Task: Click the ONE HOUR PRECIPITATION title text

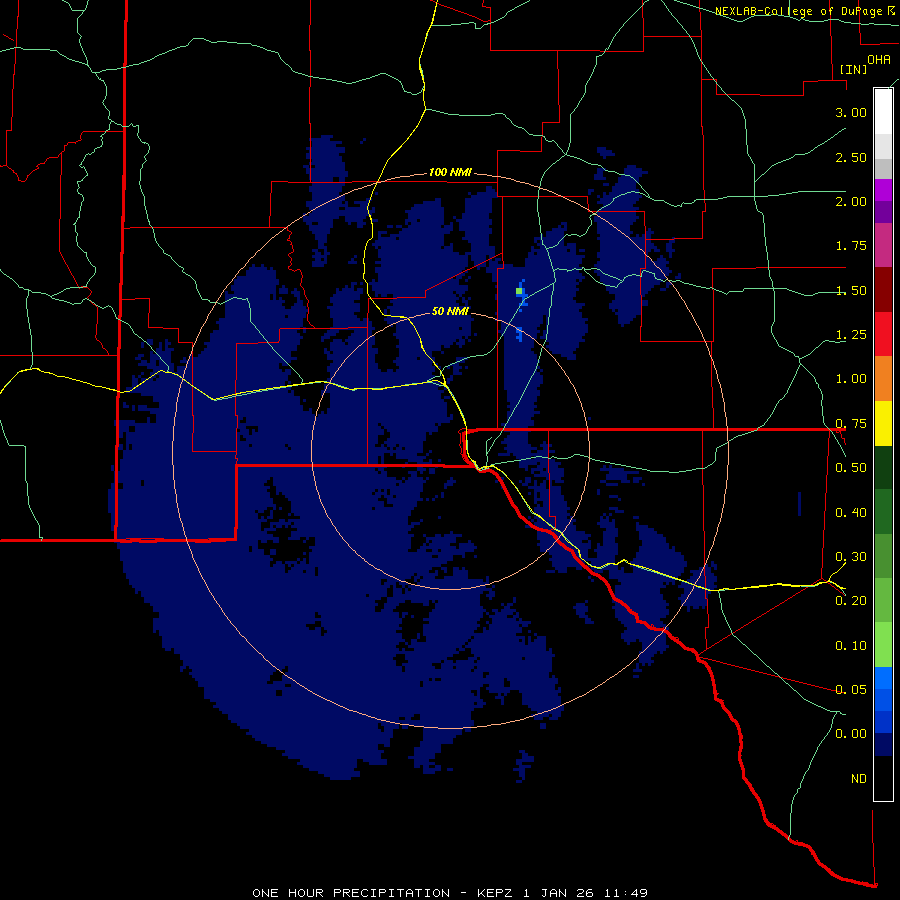Action: [x=351, y=893]
